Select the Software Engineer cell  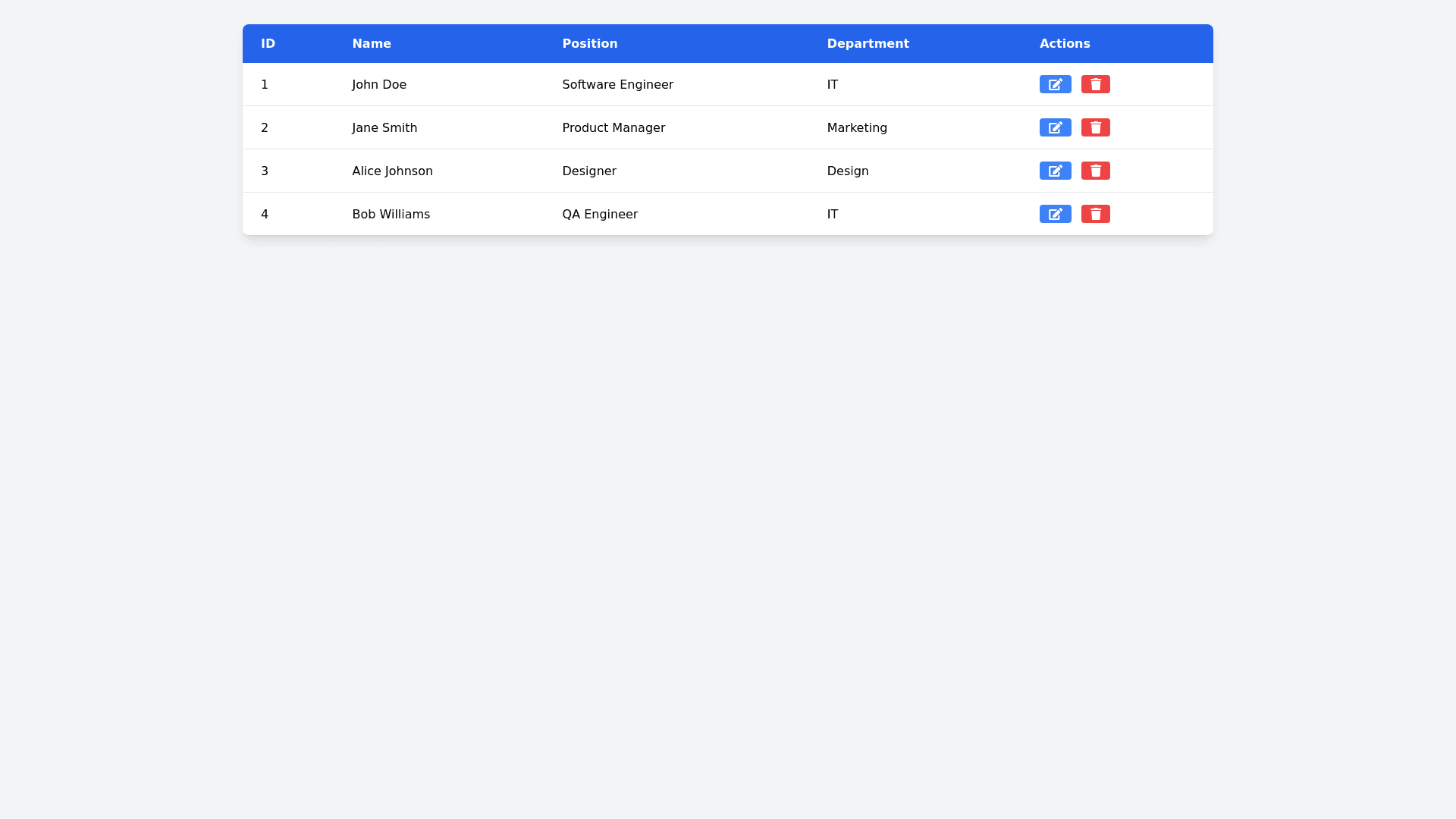617,84
